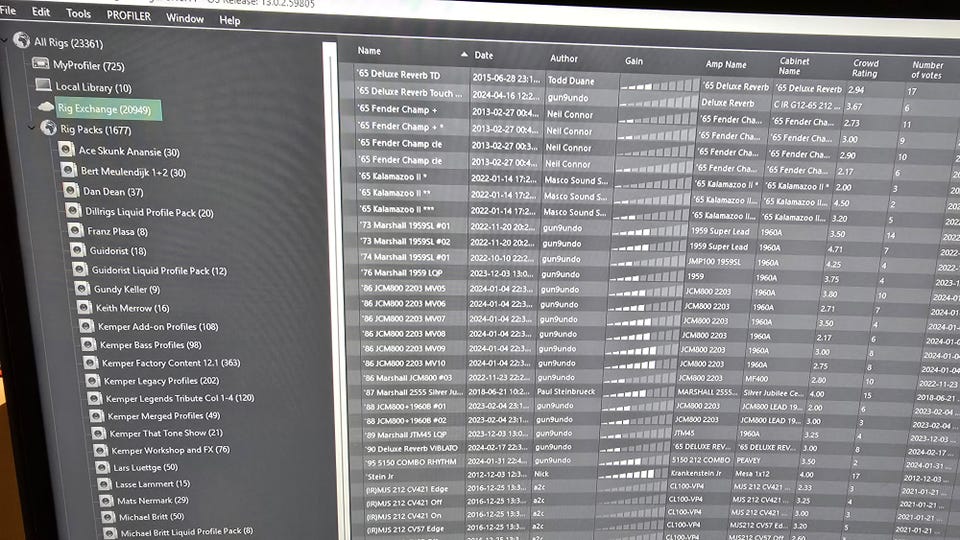Click the Guidorist Liquid Profile Pack icon
This screenshot has height=540, width=960.
point(80,269)
